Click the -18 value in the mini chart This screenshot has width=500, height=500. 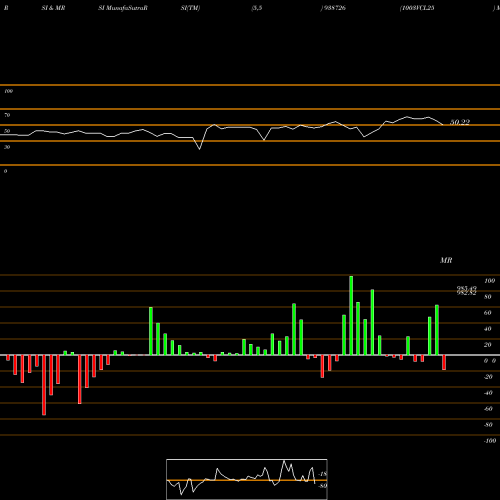point(323,474)
